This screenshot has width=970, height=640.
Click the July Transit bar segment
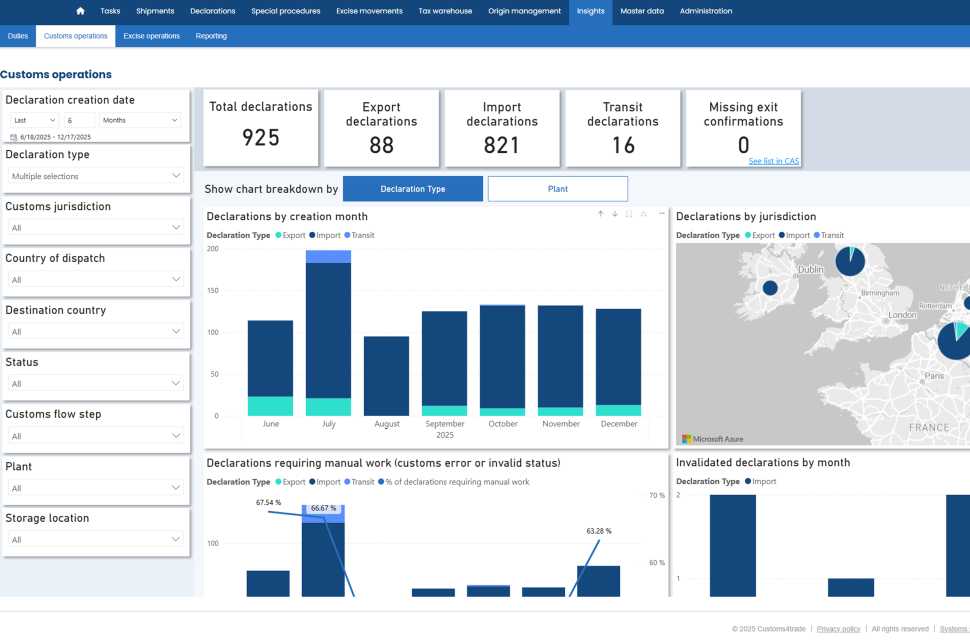[328, 257]
